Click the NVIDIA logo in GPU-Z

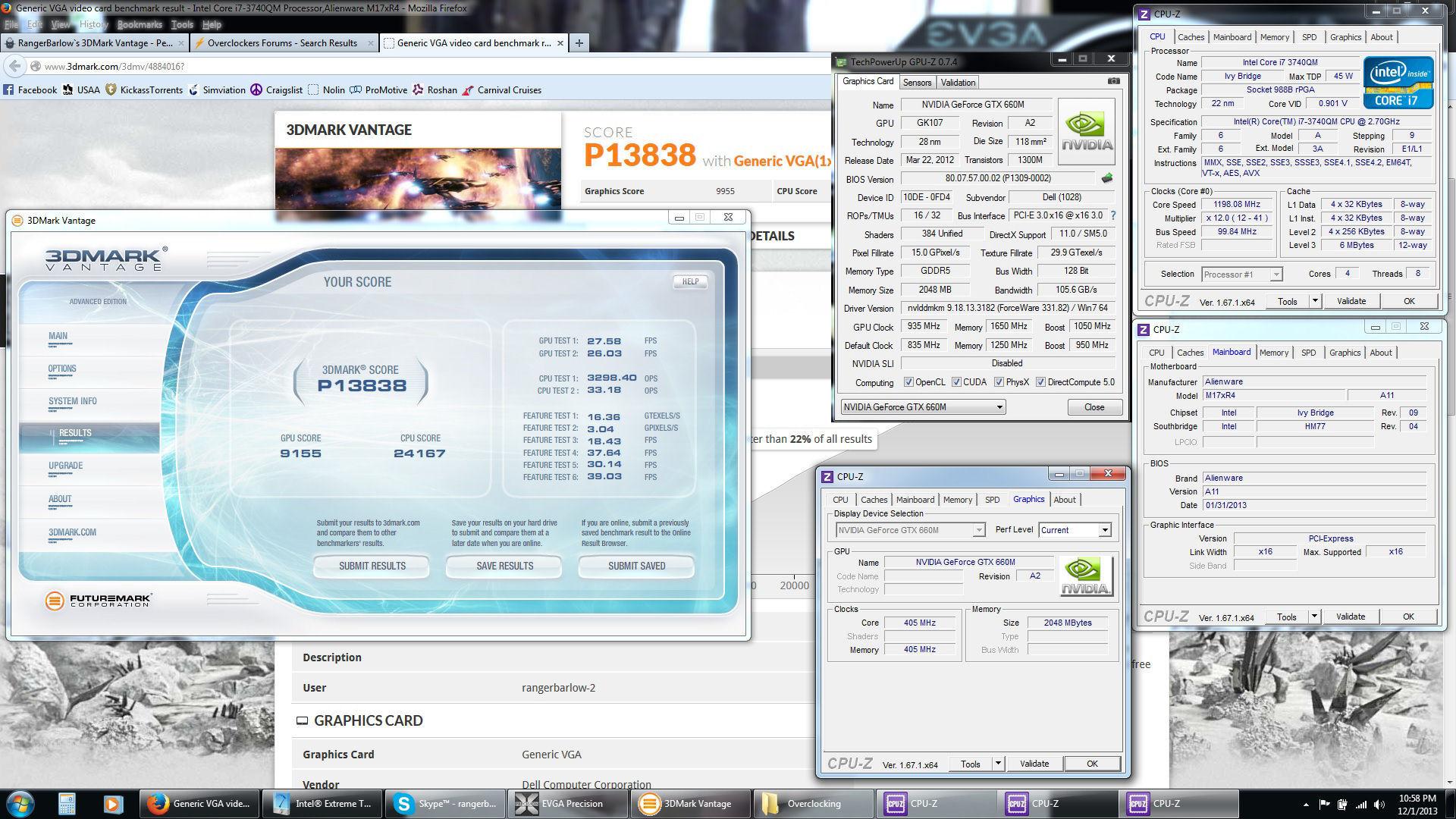point(1087,132)
